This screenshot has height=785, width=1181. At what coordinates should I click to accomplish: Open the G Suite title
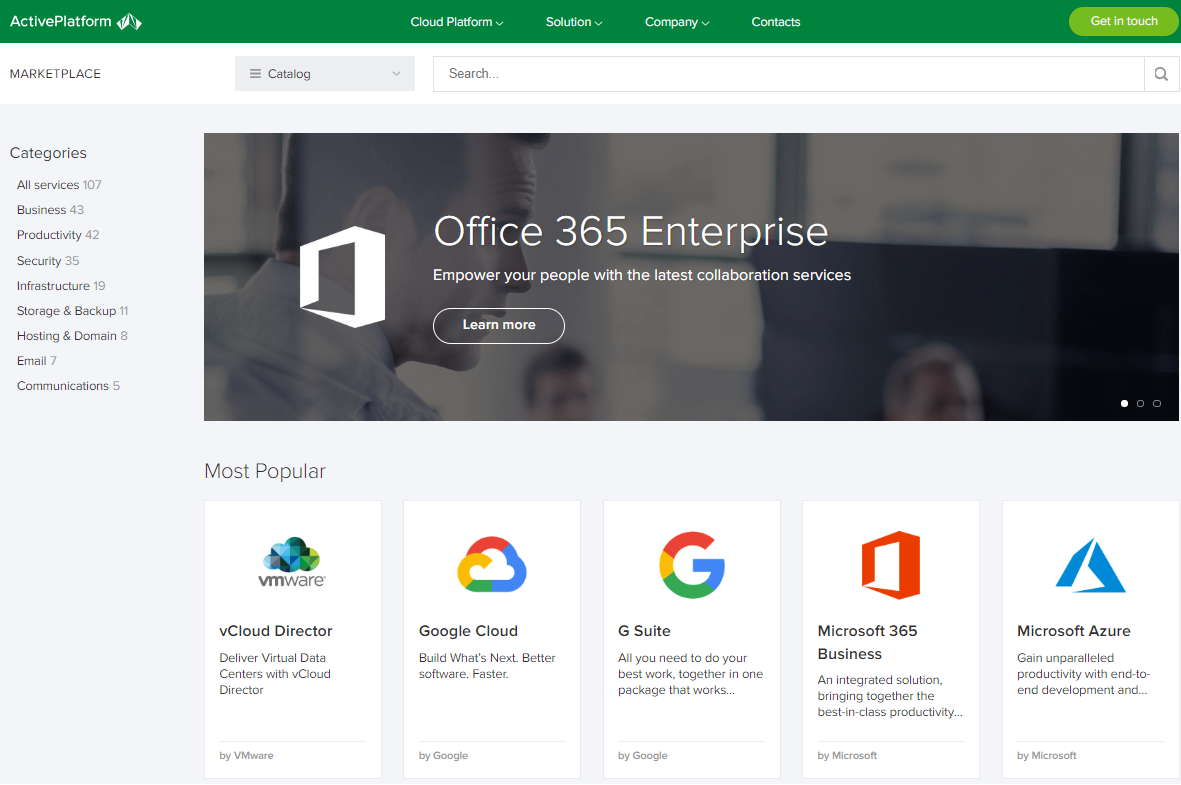pos(644,631)
